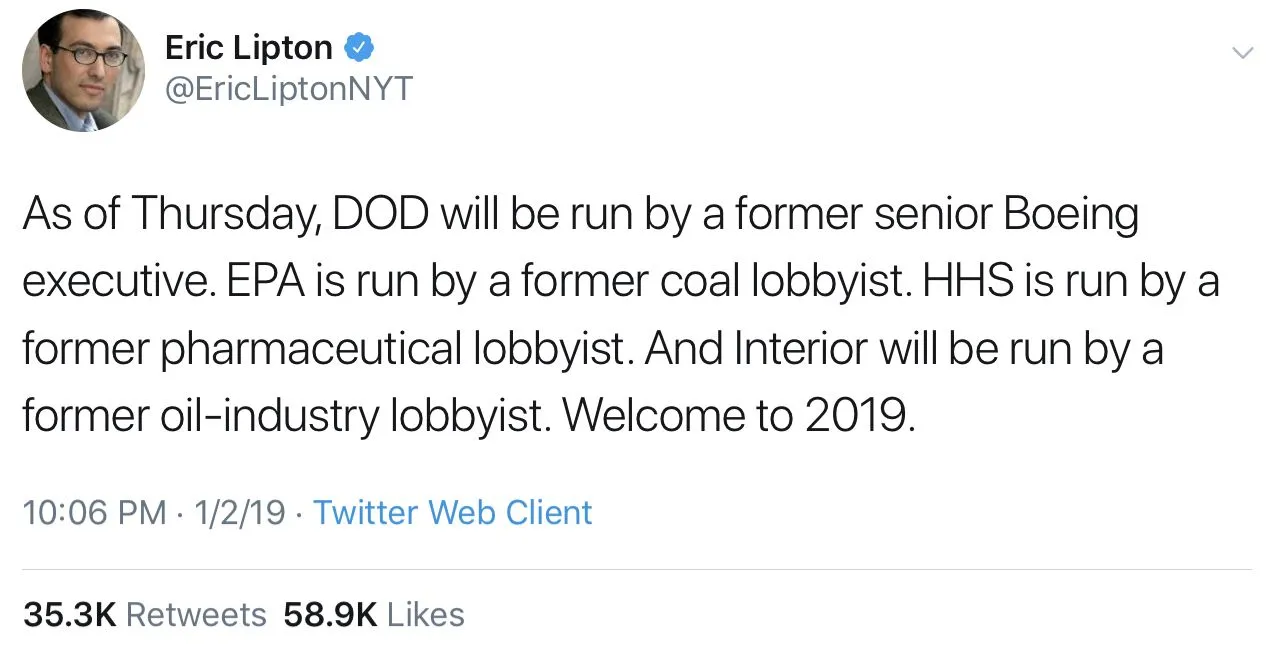Click the word Interior in the tweet
The image size is (1266, 649).
point(802,349)
